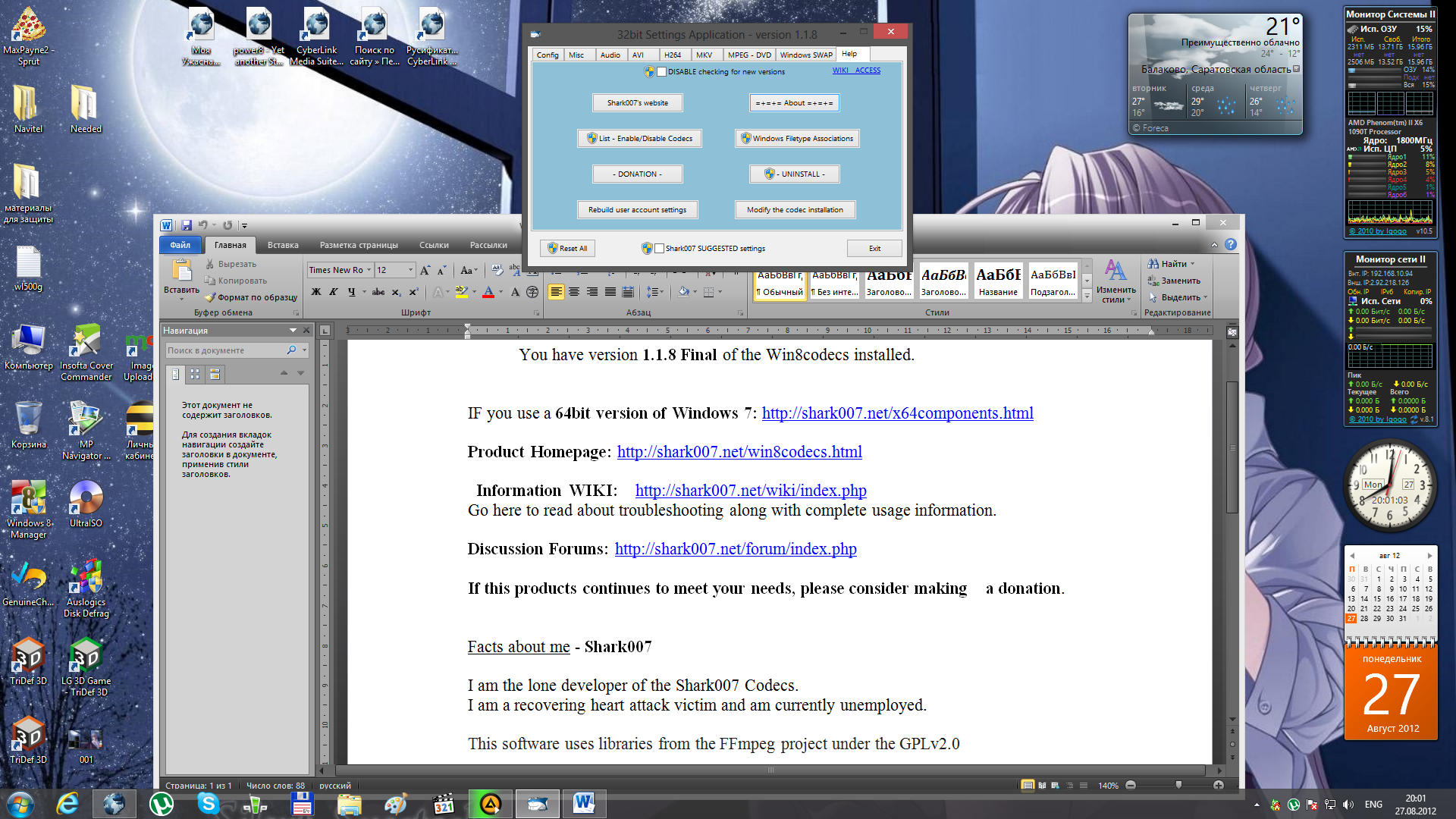Open the Вставка ribbon tab

(x=283, y=245)
